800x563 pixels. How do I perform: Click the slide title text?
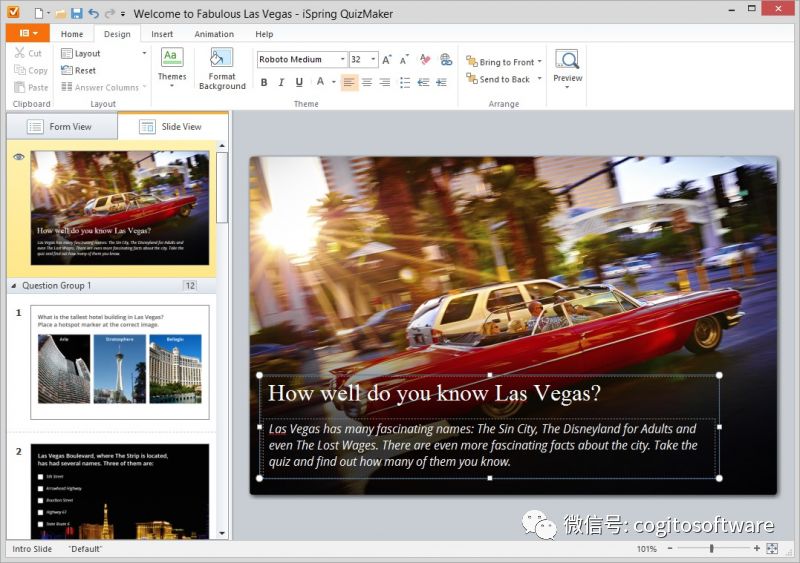(x=434, y=393)
